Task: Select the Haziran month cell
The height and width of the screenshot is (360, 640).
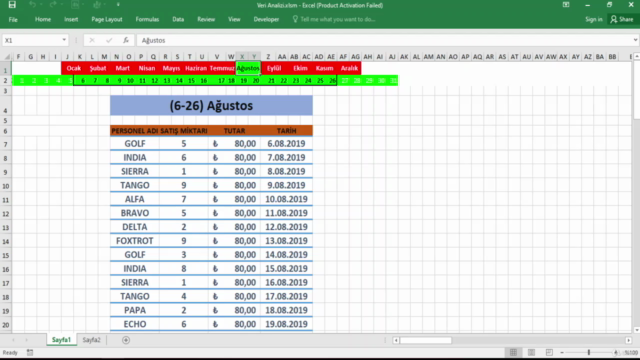Action: coord(196,68)
